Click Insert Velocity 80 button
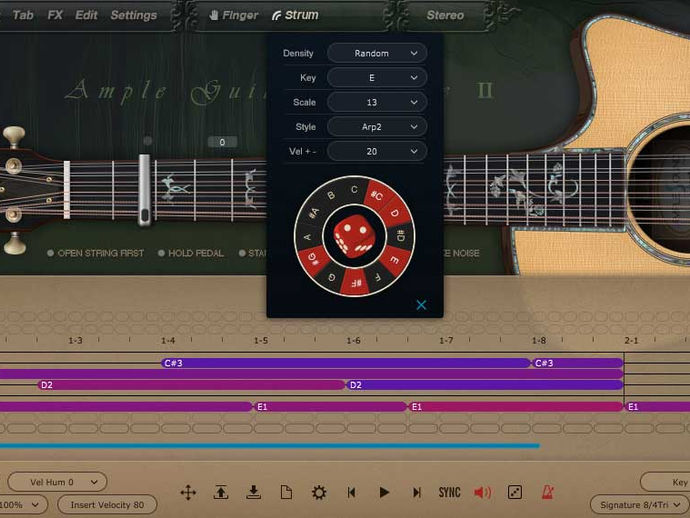 click(107, 505)
